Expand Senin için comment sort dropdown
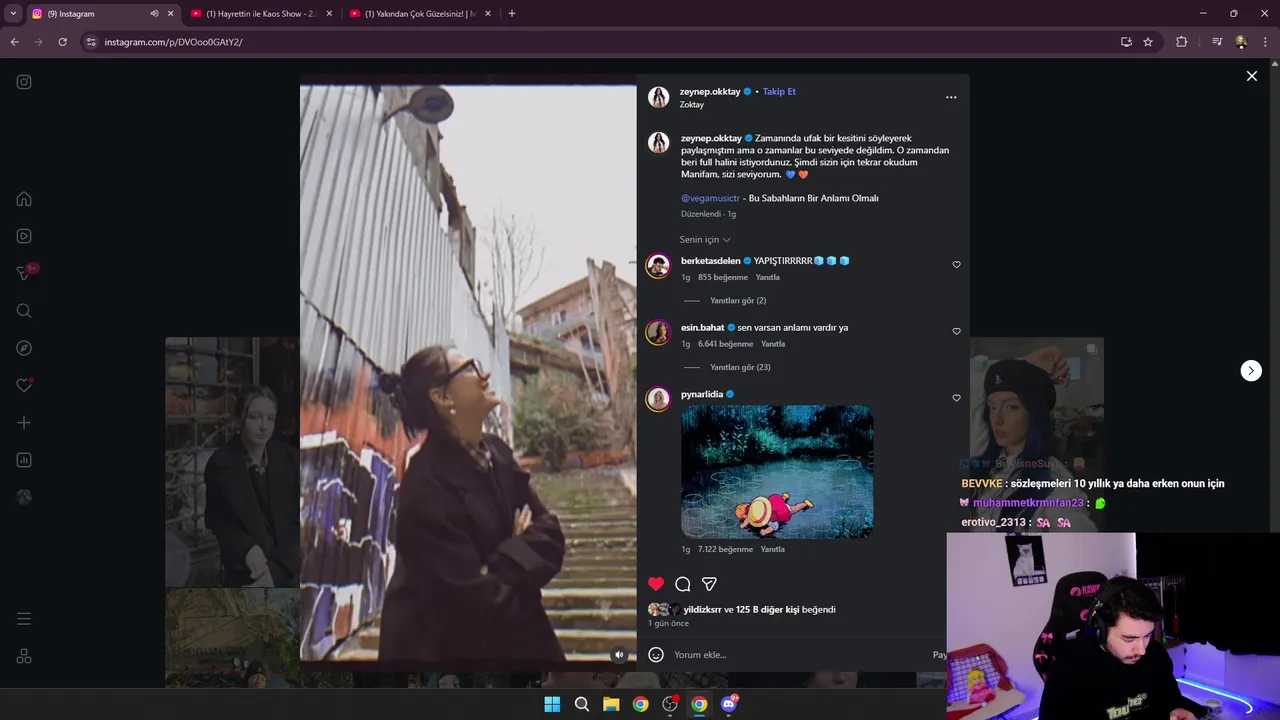The width and height of the screenshot is (1280, 720). [x=705, y=240]
